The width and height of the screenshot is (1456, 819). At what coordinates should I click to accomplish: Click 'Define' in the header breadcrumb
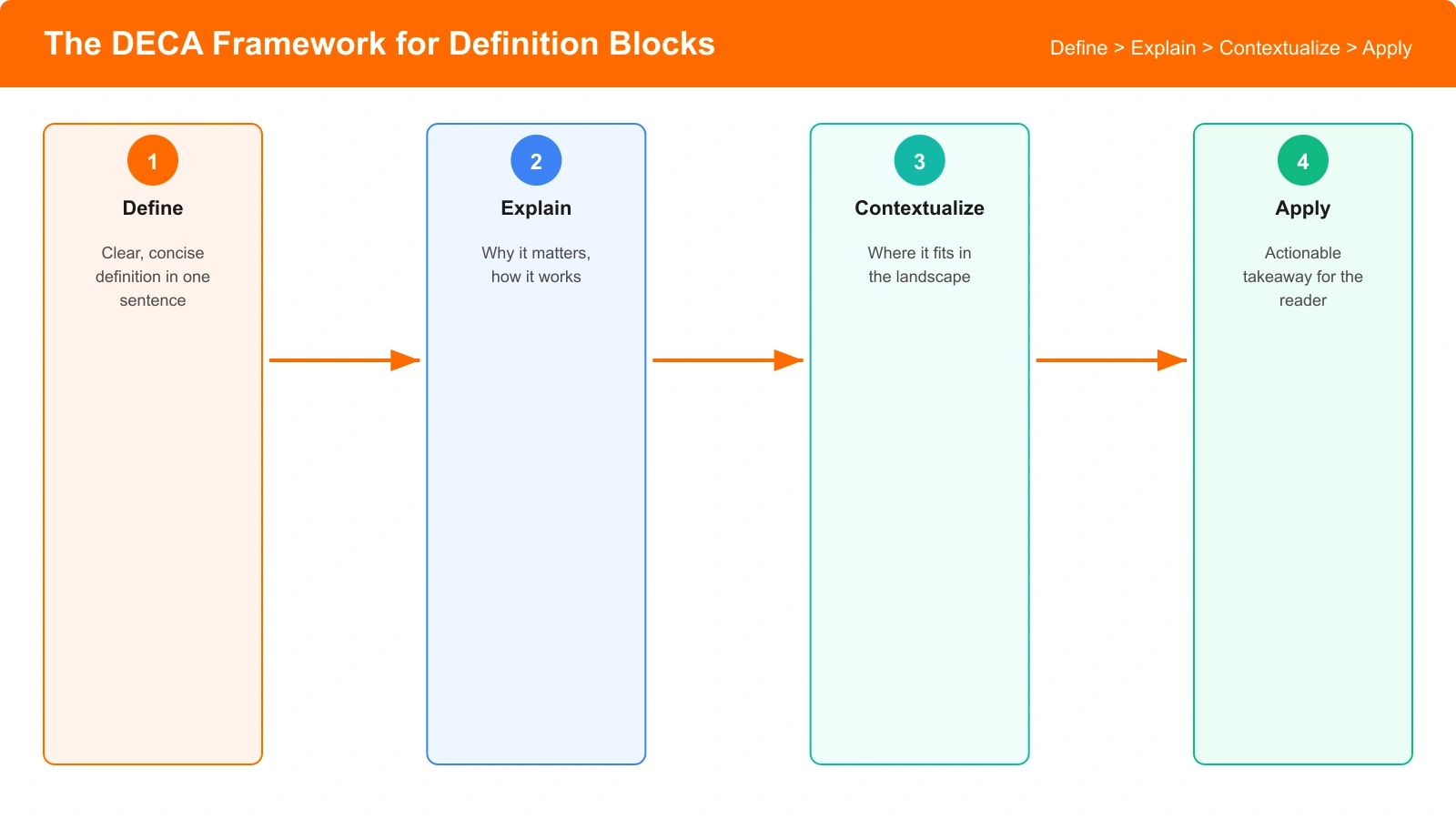pos(1078,48)
